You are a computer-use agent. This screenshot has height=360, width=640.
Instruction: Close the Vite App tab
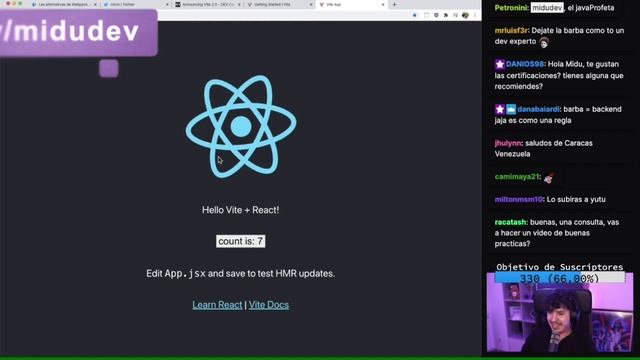[x=383, y=4]
